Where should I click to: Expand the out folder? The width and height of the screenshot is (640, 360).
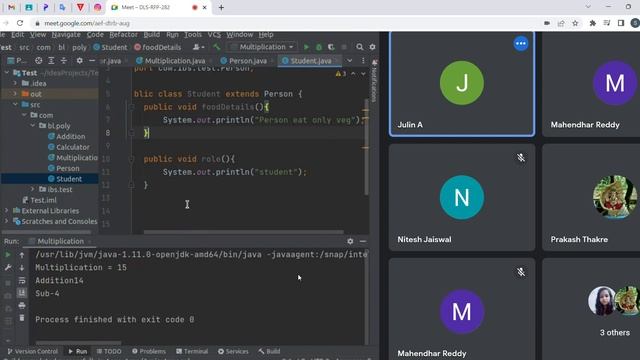(16, 94)
